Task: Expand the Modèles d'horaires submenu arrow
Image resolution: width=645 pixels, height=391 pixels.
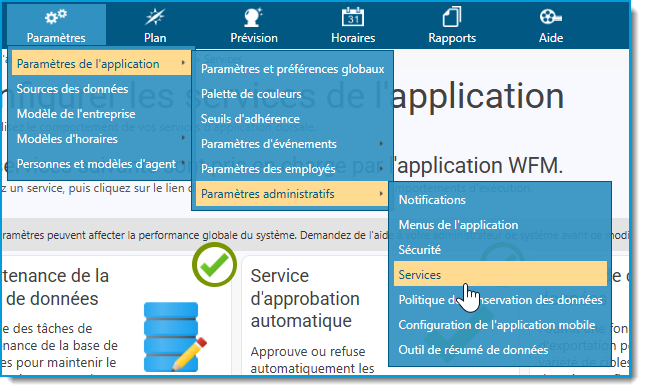Action: [x=183, y=138]
